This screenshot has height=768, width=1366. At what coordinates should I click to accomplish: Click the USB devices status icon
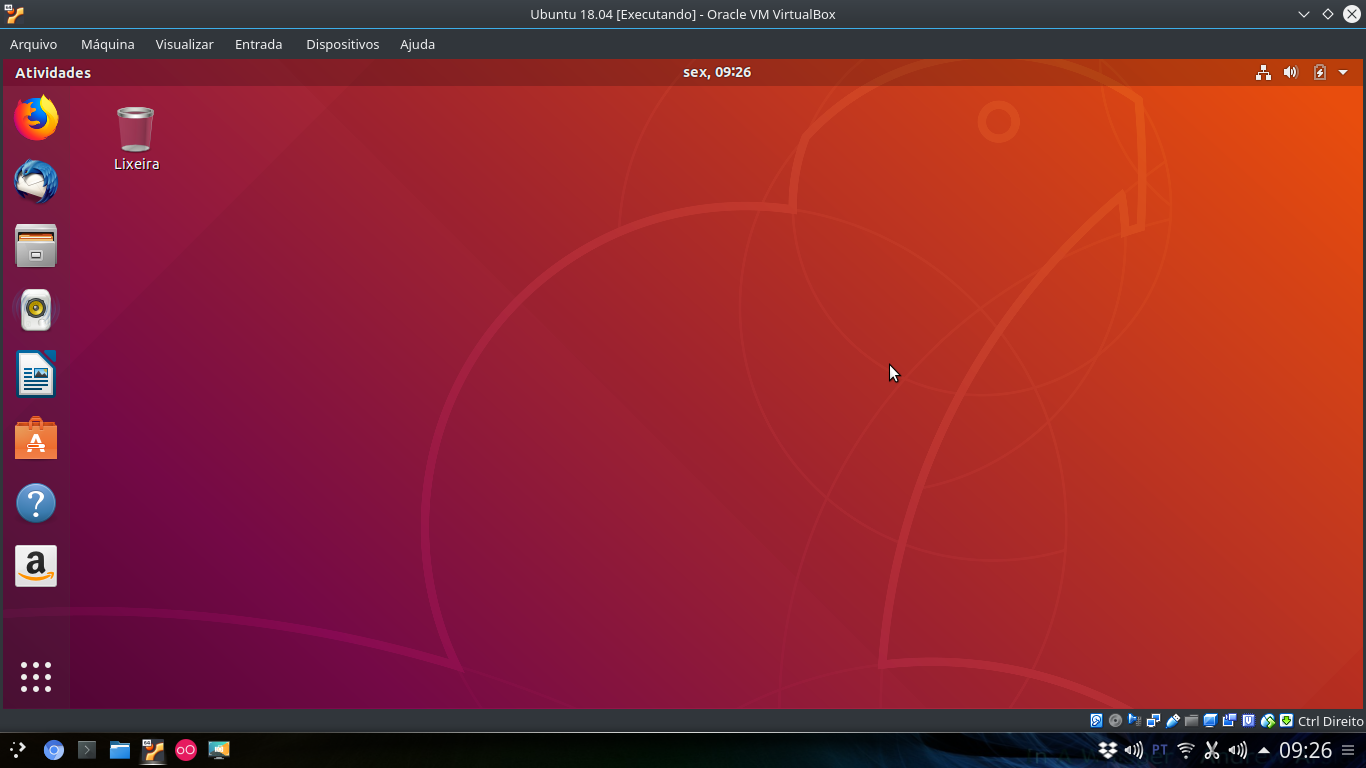1172,720
